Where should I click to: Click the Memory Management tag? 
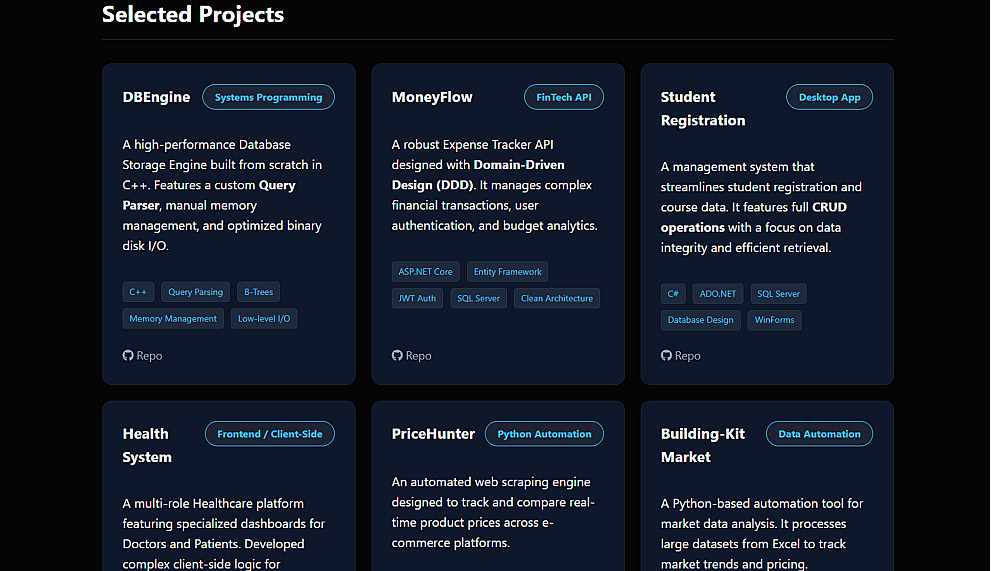click(173, 319)
